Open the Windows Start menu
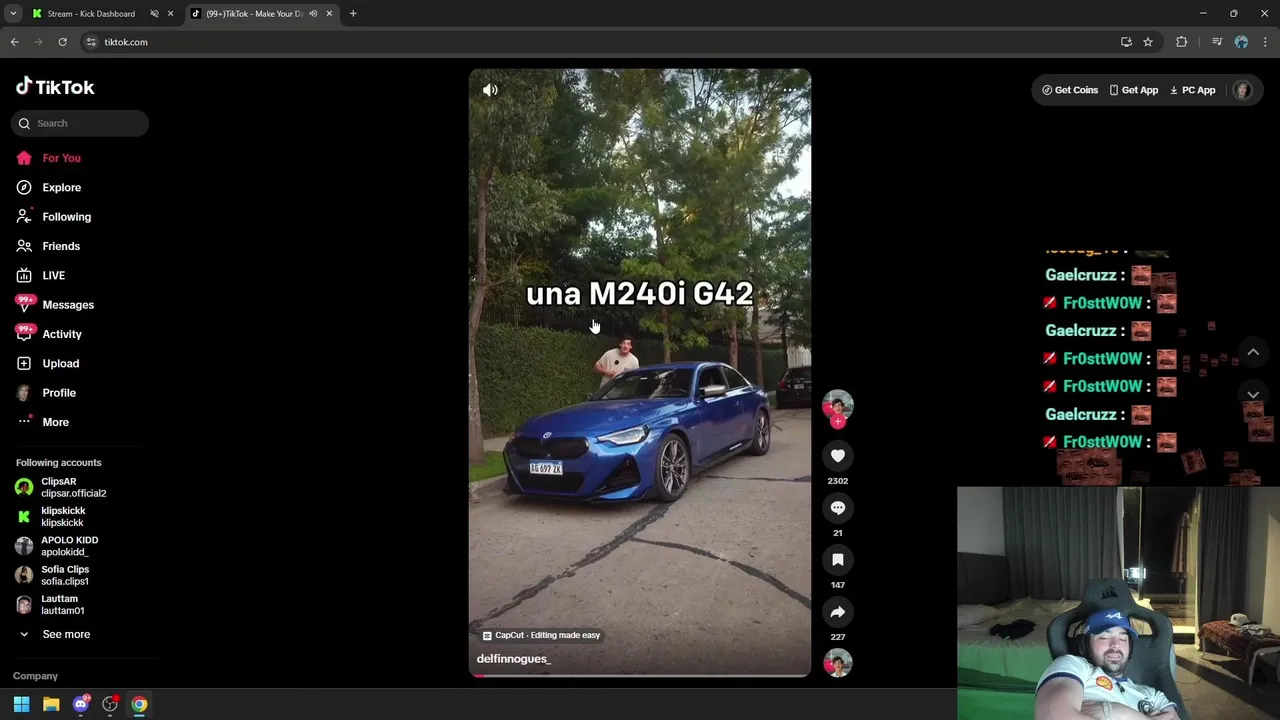The width and height of the screenshot is (1280, 720). point(21,704)
